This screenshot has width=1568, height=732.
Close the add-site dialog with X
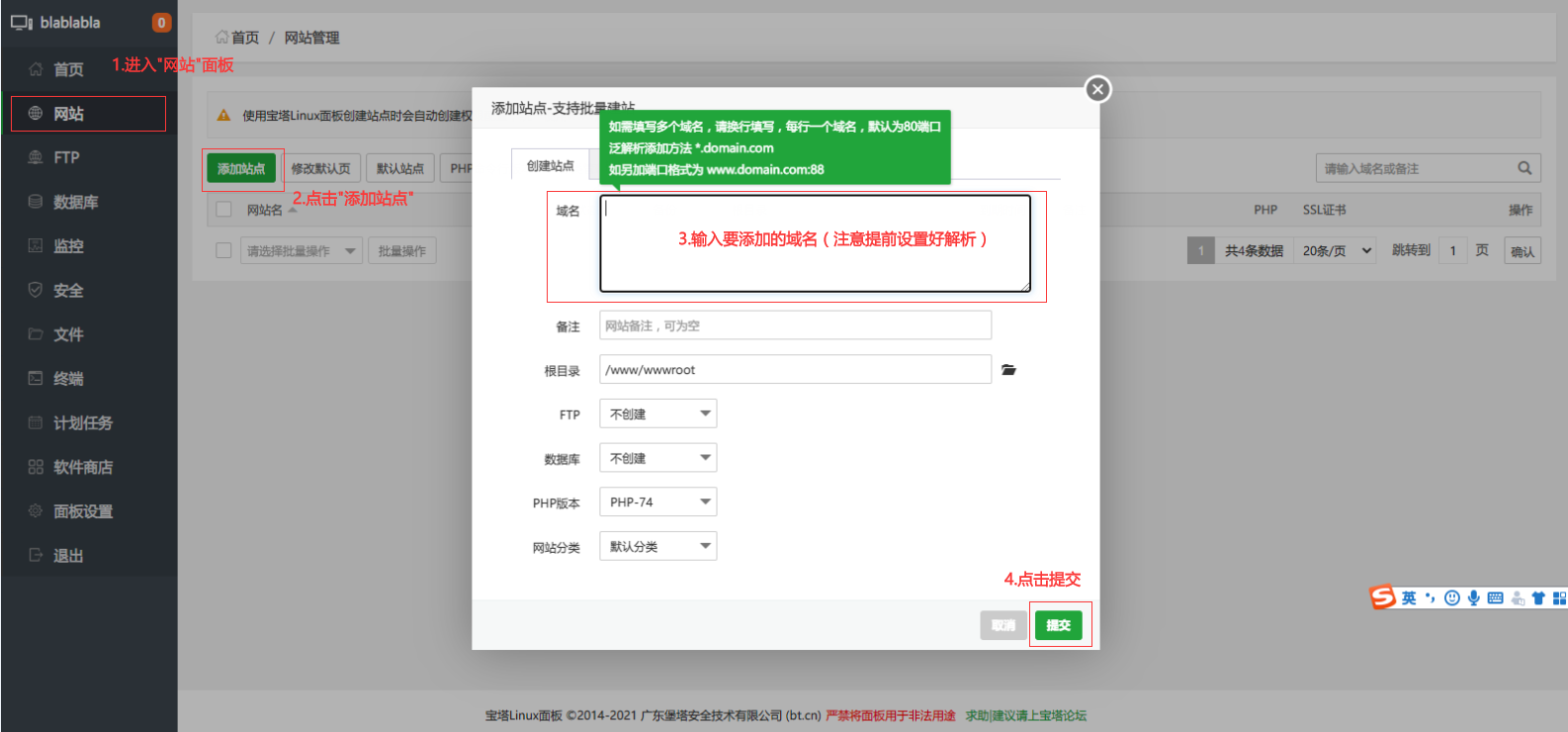1097,89
